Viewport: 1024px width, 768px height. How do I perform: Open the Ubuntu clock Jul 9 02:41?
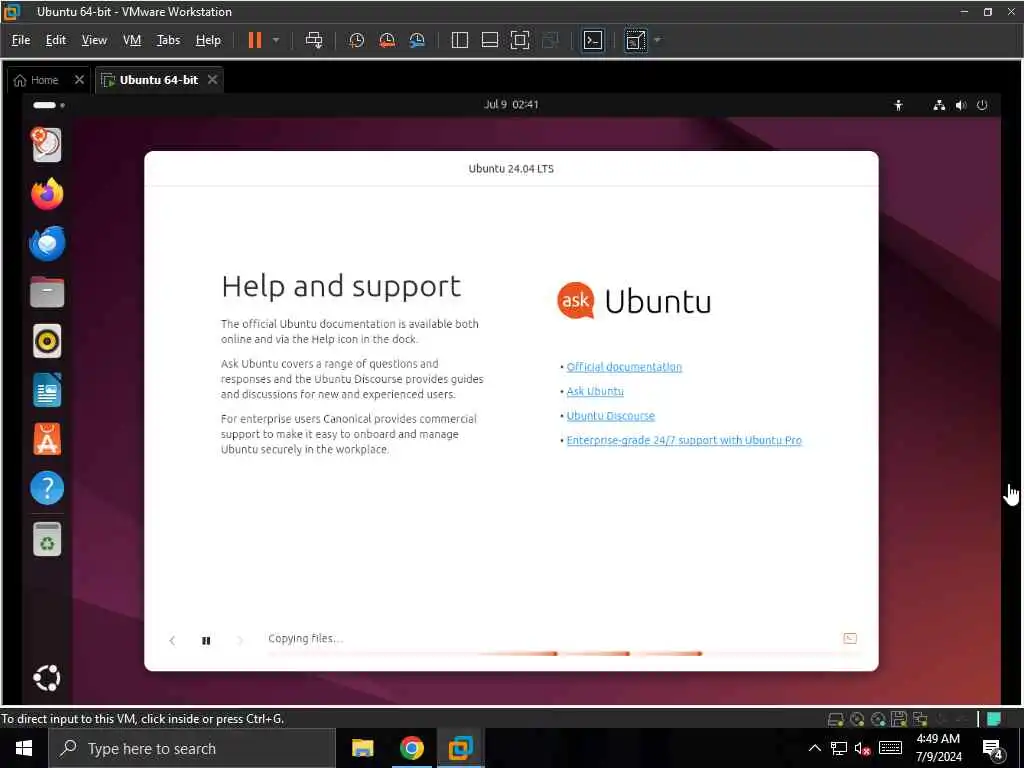[511, 104]
